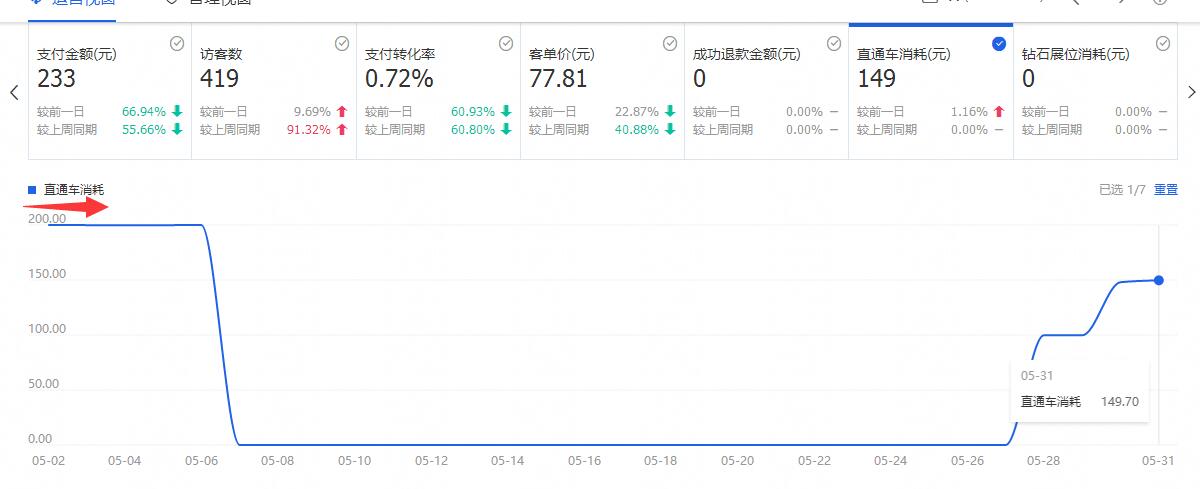This screenshot has height=489, width=1200.
Task: Click the red up arrow beside 91.32%
Action: point(342,130)
